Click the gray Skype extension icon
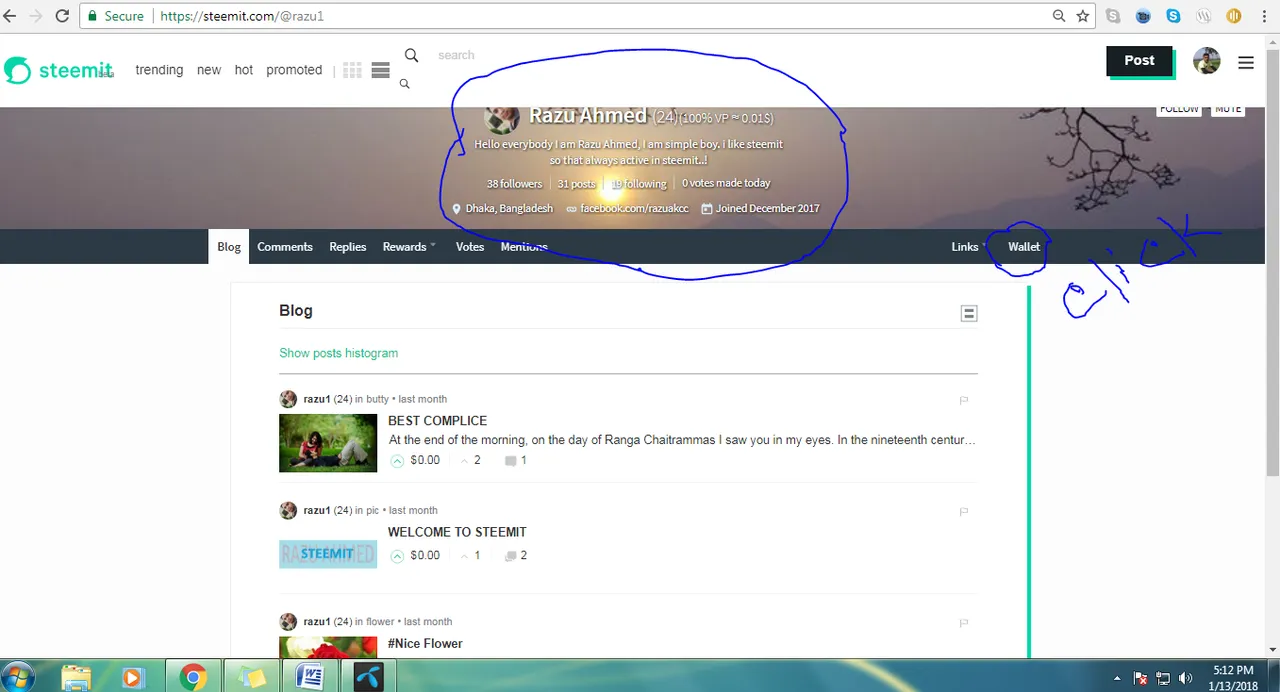Image resolution: width=1280 pixels, height=692 pixels. [x=1113, y=16]
